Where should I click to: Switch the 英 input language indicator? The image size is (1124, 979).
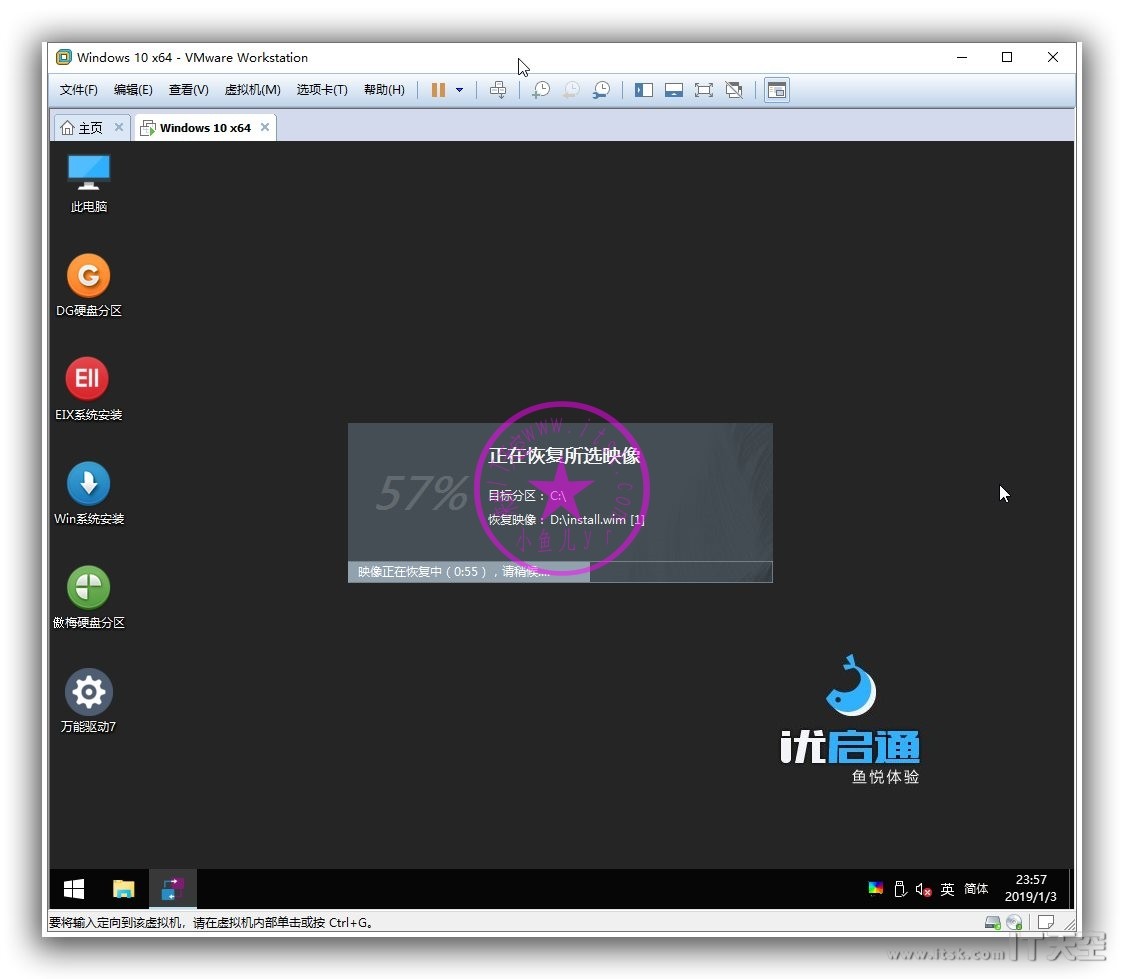pos(947,889)
